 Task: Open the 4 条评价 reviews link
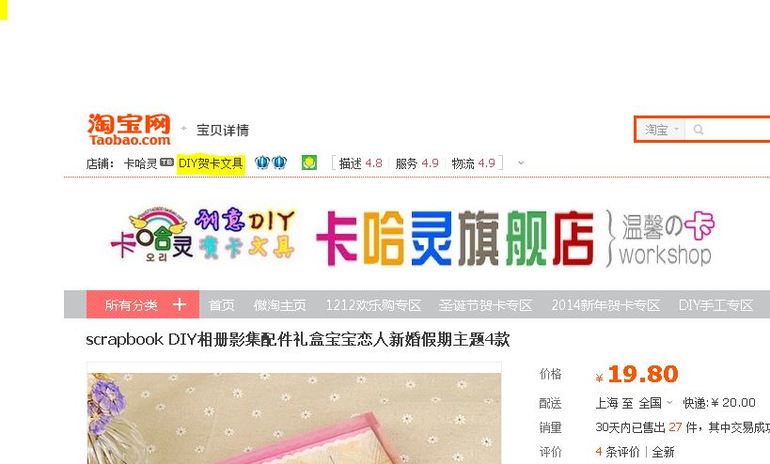click(618, 451)
